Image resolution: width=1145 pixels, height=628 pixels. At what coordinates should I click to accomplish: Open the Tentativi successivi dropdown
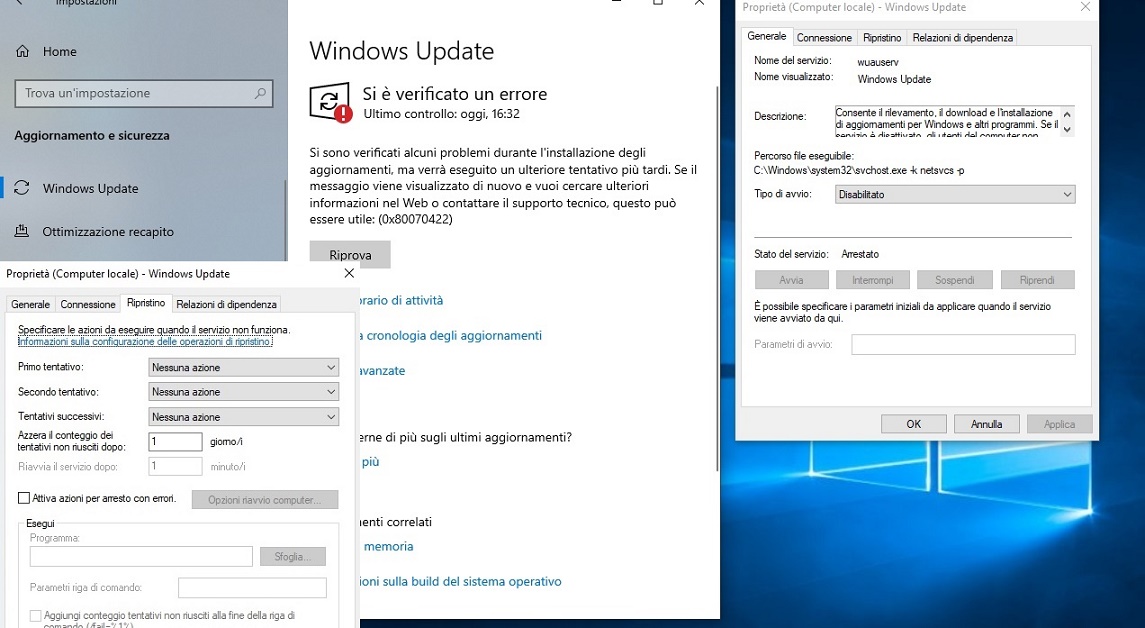243,417
